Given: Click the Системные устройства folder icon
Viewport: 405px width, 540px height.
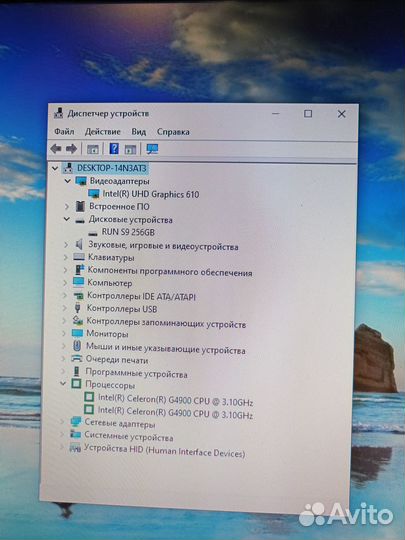Looking at the screenshot, I should tap(75, 435).
